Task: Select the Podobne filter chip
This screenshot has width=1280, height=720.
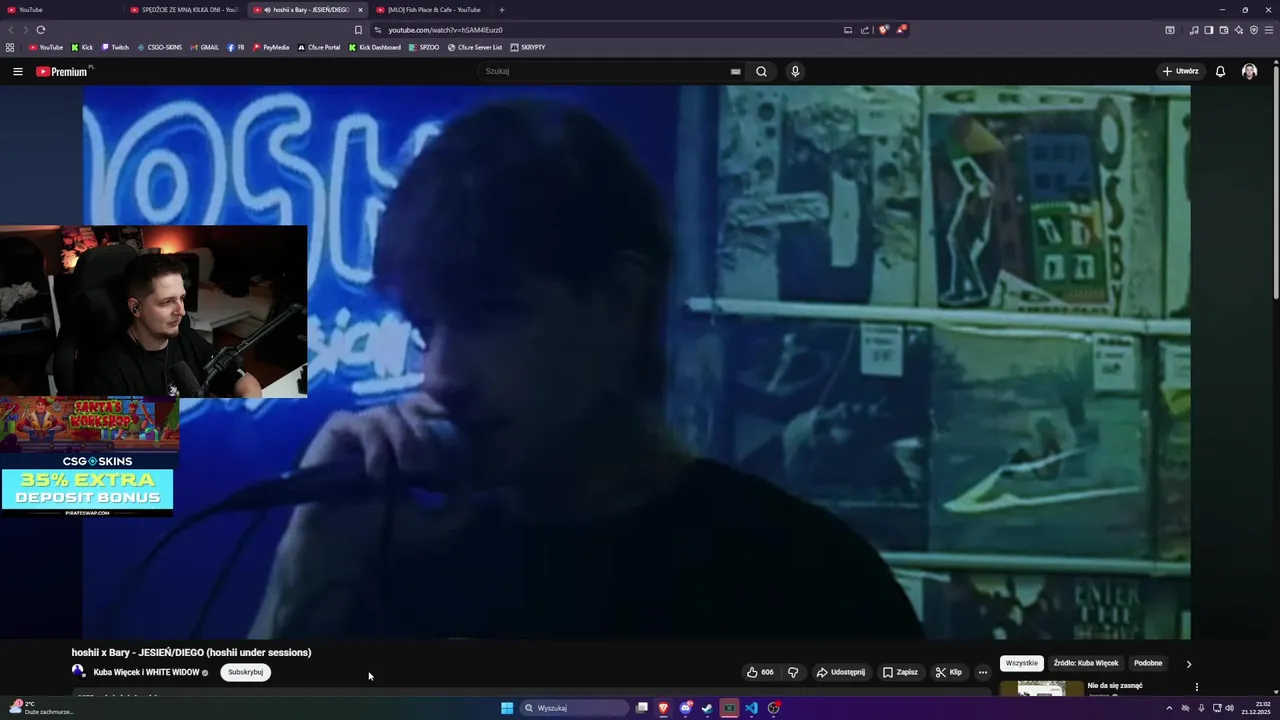Action: tap(1148, 663)
